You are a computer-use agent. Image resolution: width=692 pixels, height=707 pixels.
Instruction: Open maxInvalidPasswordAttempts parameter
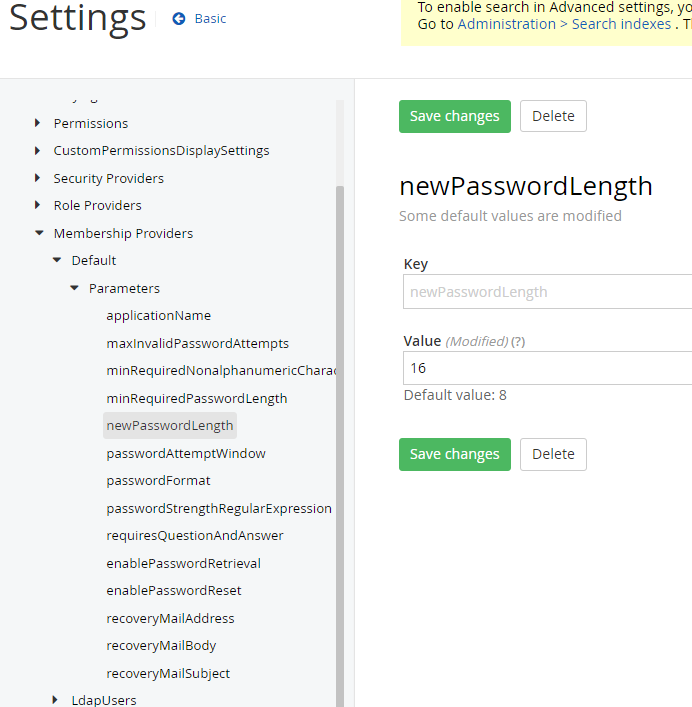point(197,344)
